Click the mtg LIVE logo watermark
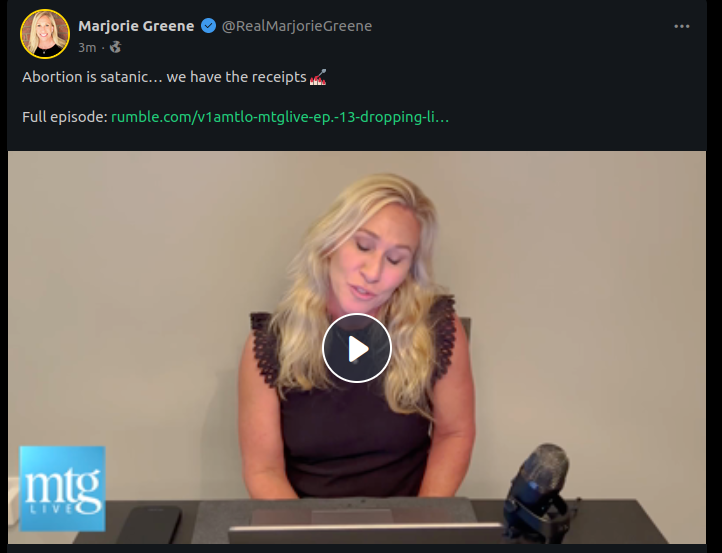Screen dimensions: 722x553 [x=62, y=489]
